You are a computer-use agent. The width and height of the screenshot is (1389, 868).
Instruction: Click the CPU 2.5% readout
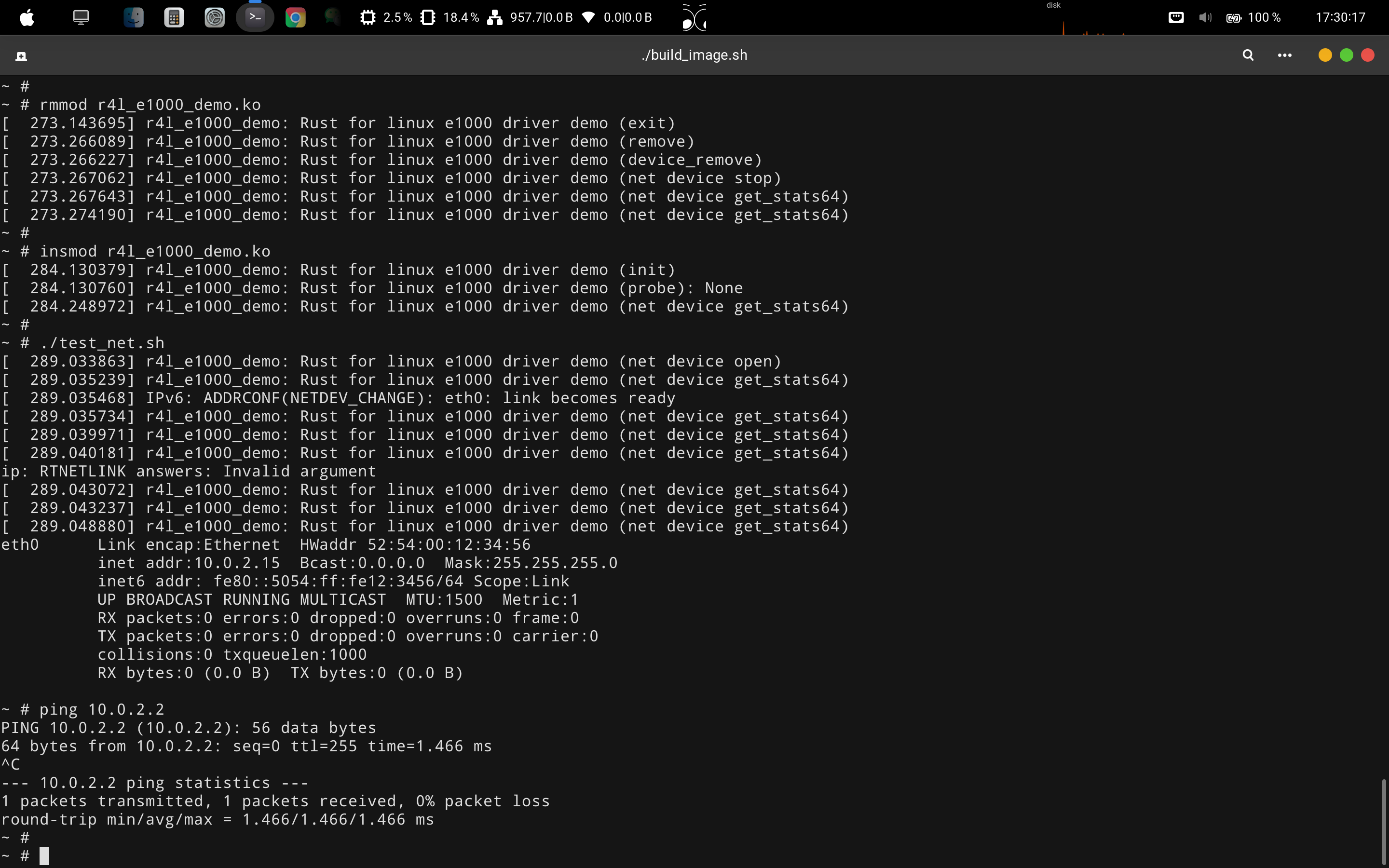point(398,17)
